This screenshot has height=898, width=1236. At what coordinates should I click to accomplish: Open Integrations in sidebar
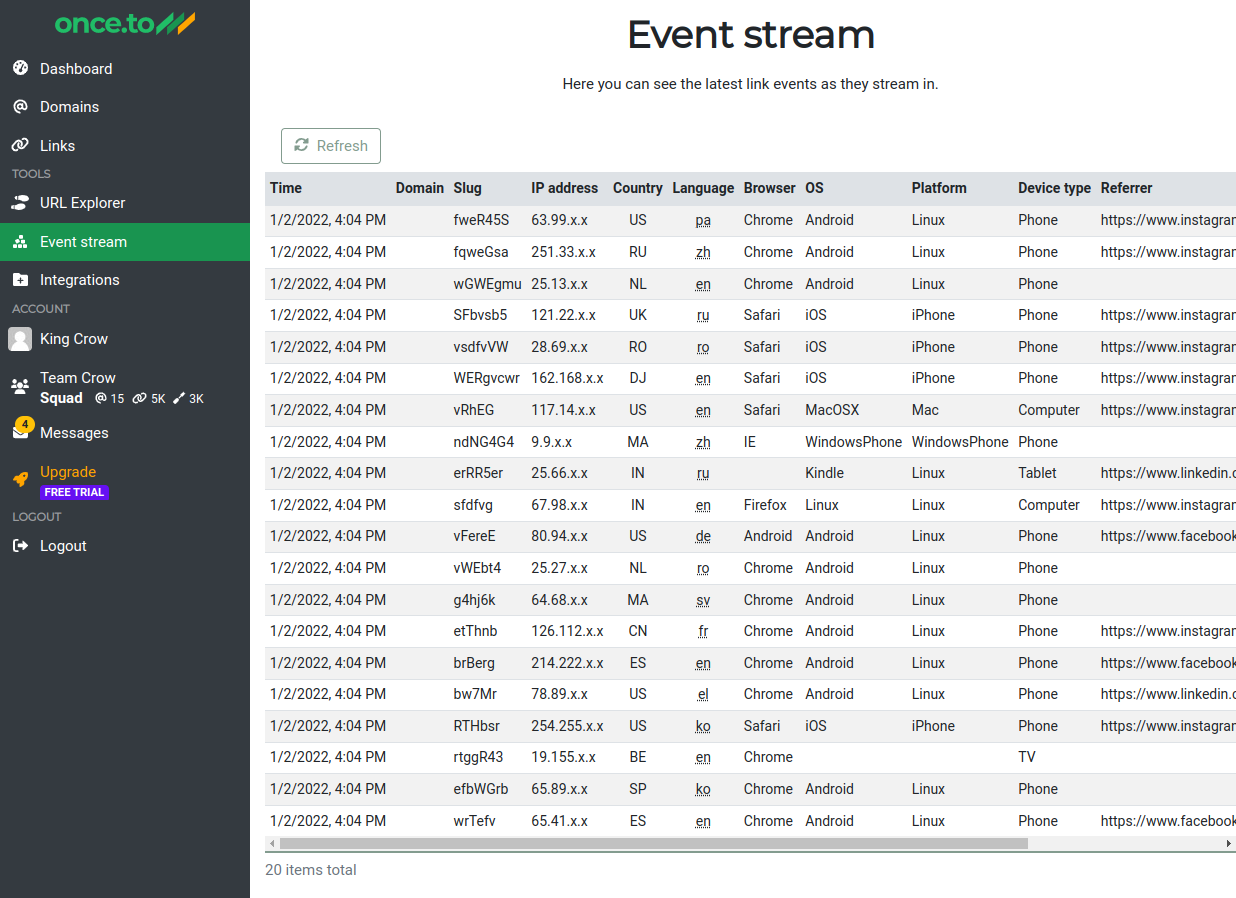(125, 280)
